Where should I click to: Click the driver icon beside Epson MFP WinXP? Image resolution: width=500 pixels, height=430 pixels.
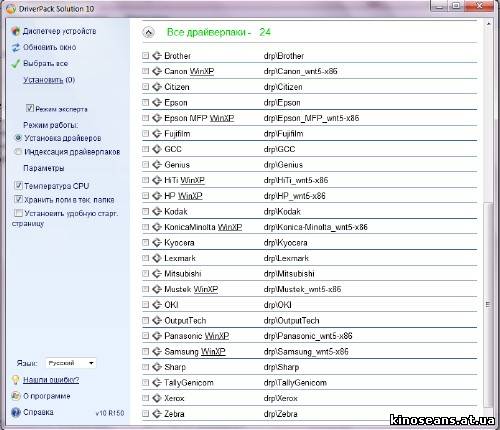click(157, 118)
